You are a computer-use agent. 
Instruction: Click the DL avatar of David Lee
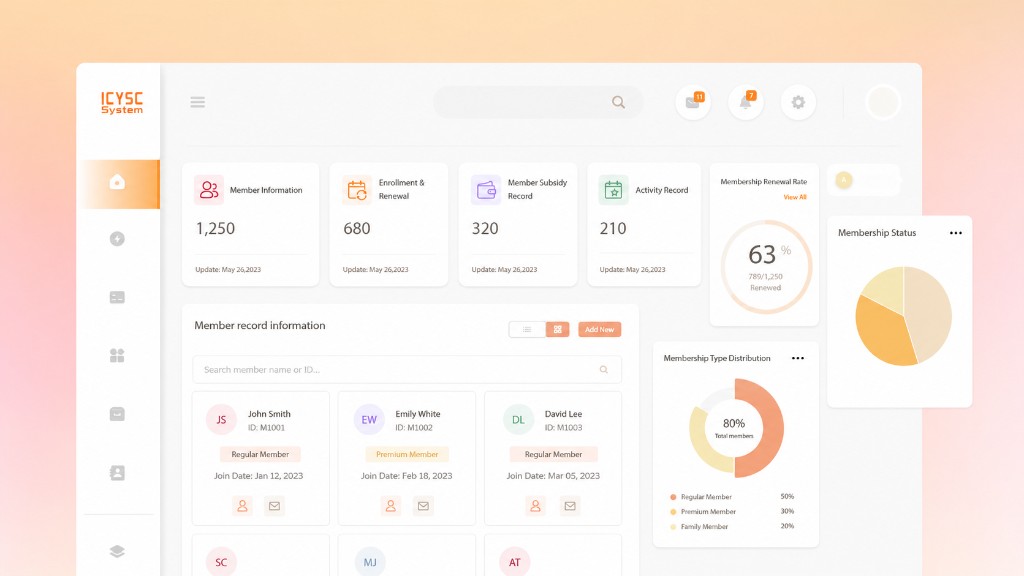(x=518, y=420)
